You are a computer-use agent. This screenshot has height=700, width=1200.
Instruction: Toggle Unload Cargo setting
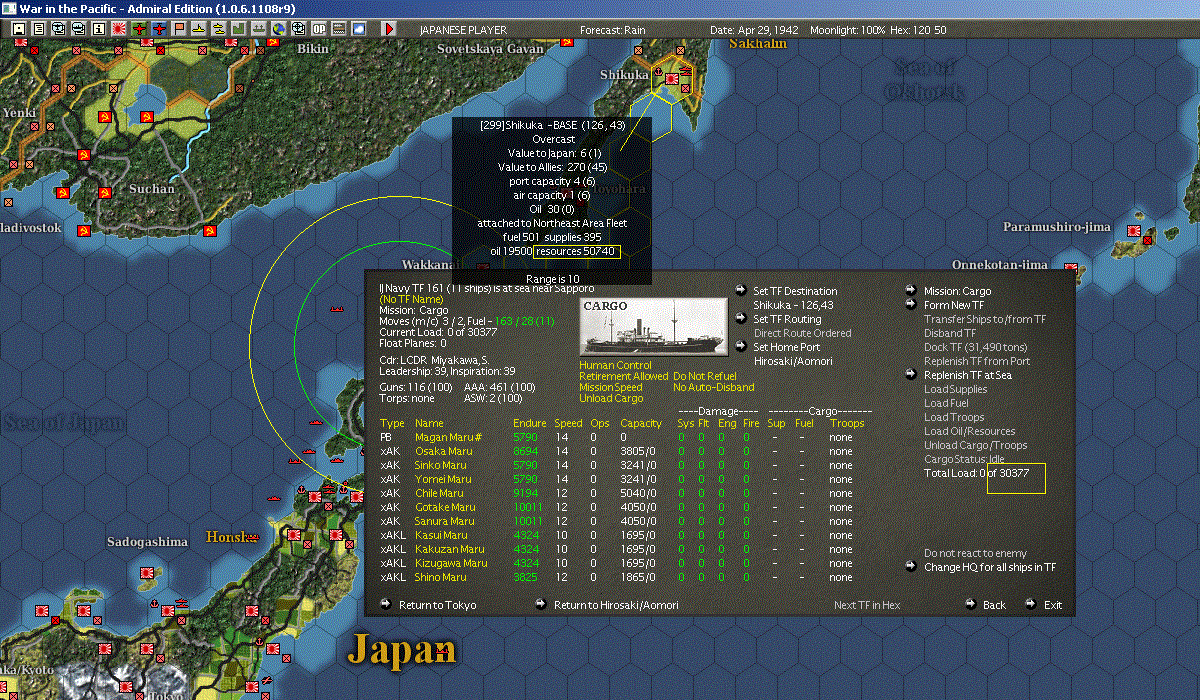(x=611, y=398)
